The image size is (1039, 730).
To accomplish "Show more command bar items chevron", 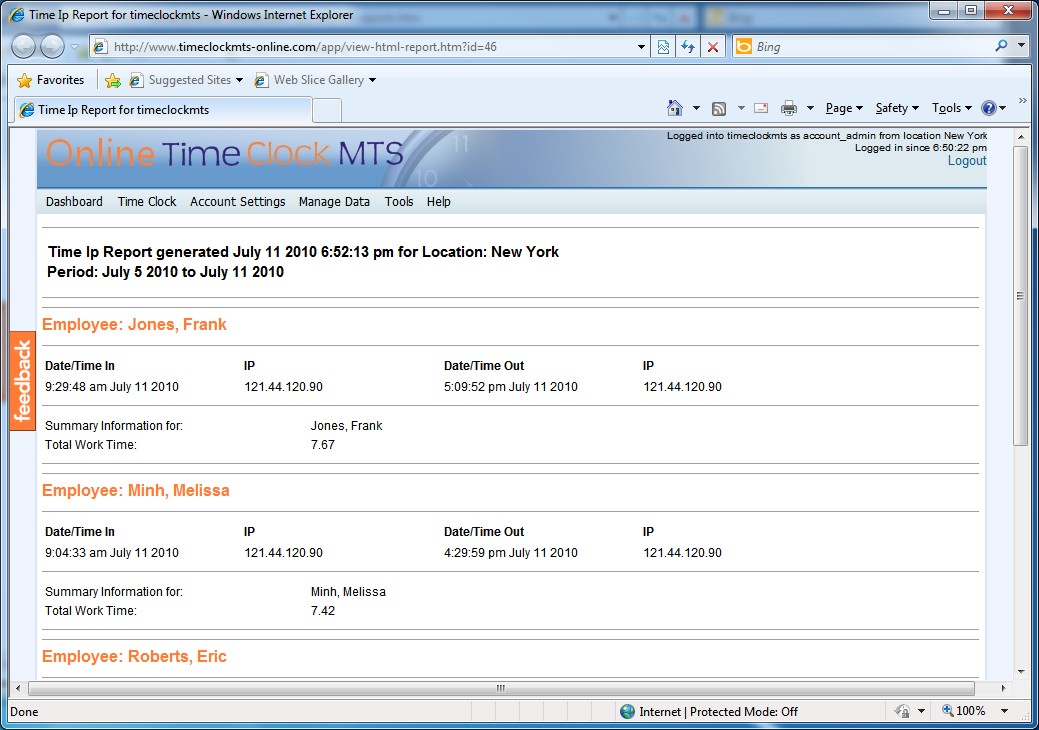I will (x=1022, y=100).
